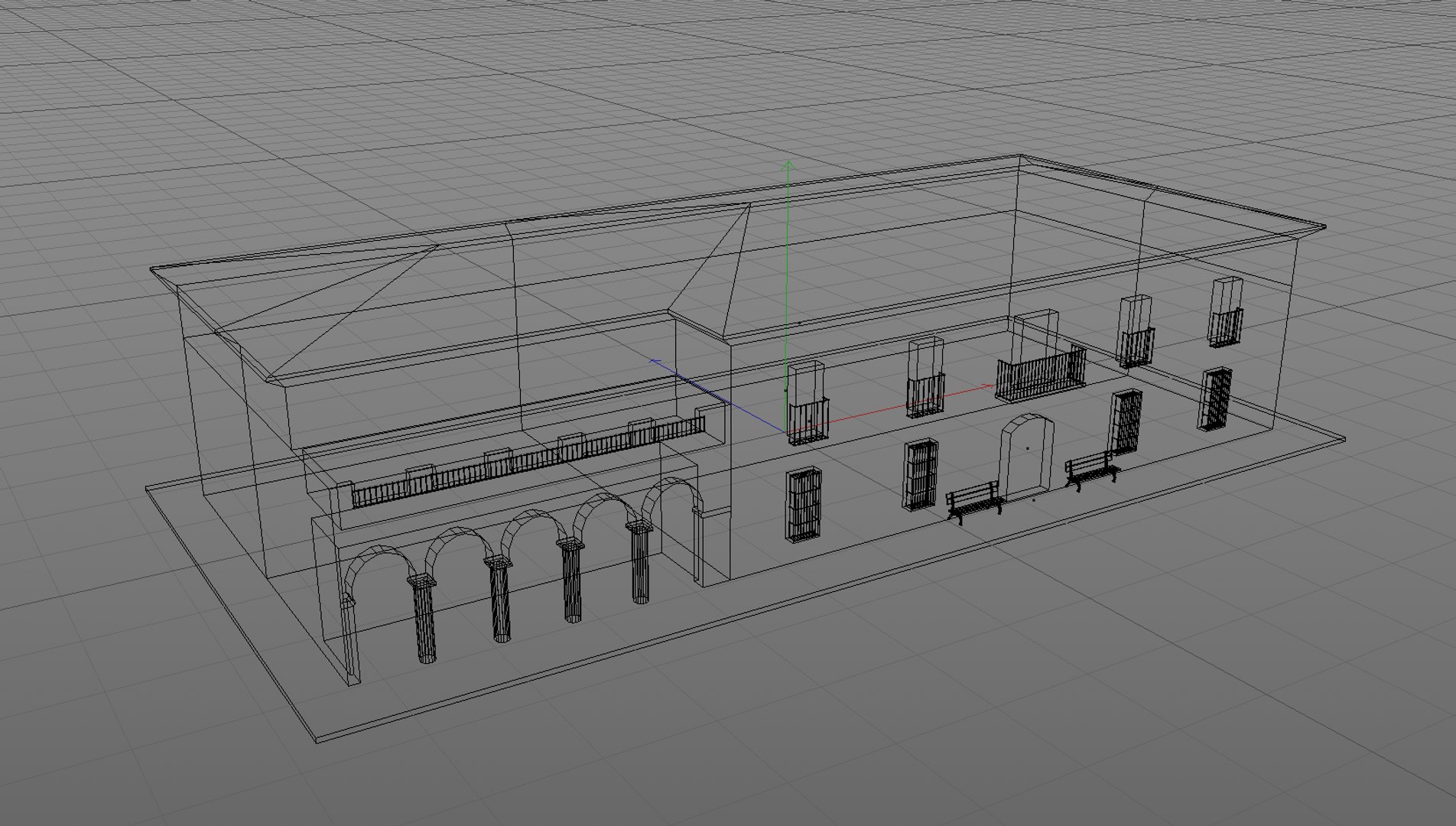Select the red axis arrow handle
1456x826 pixels.
[988, 388]
